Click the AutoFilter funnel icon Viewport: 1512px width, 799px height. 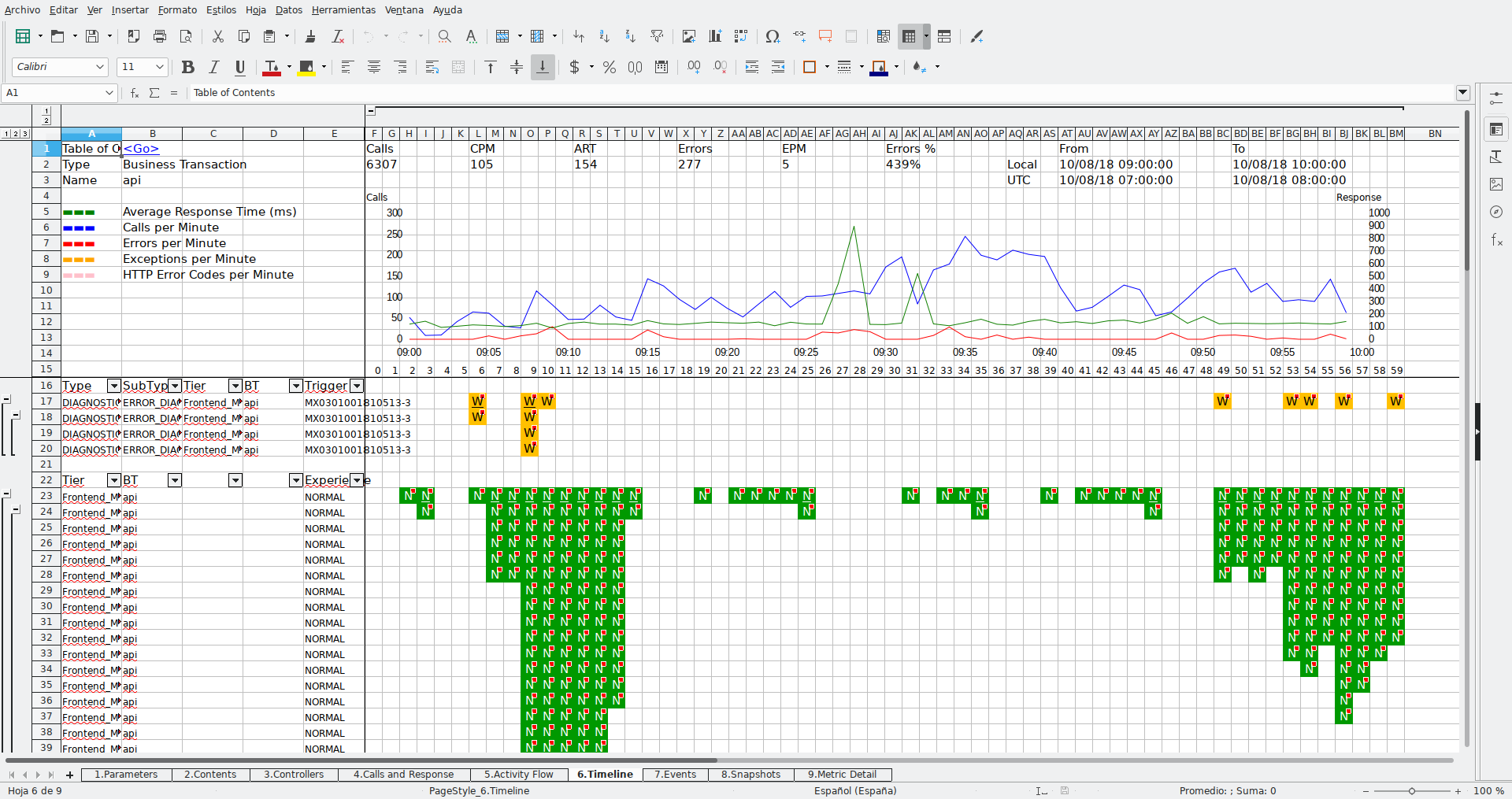[x=657, y=36]
